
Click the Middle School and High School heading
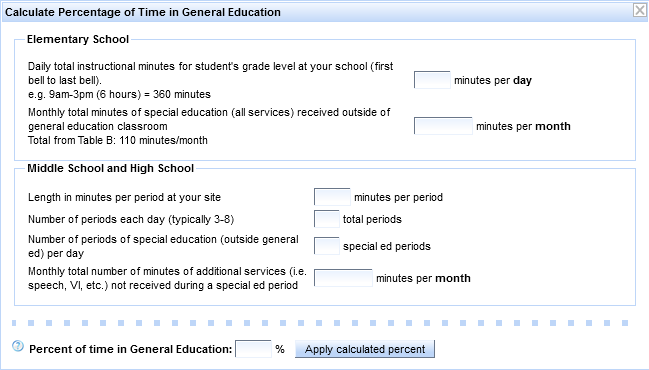click(111, 168)
